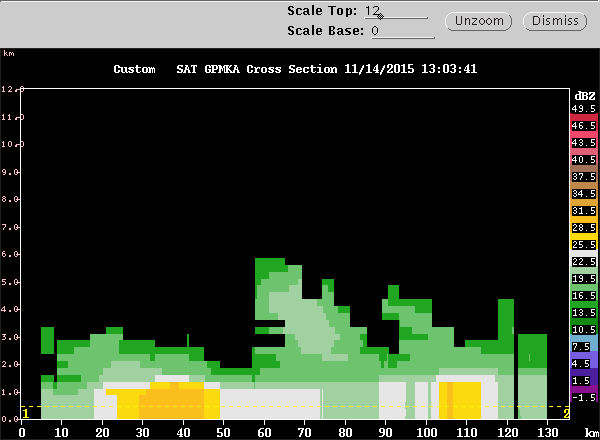Click the 12.0 km altitude axis label
This screenshot has width=600, height=440.
click(12, 89)
